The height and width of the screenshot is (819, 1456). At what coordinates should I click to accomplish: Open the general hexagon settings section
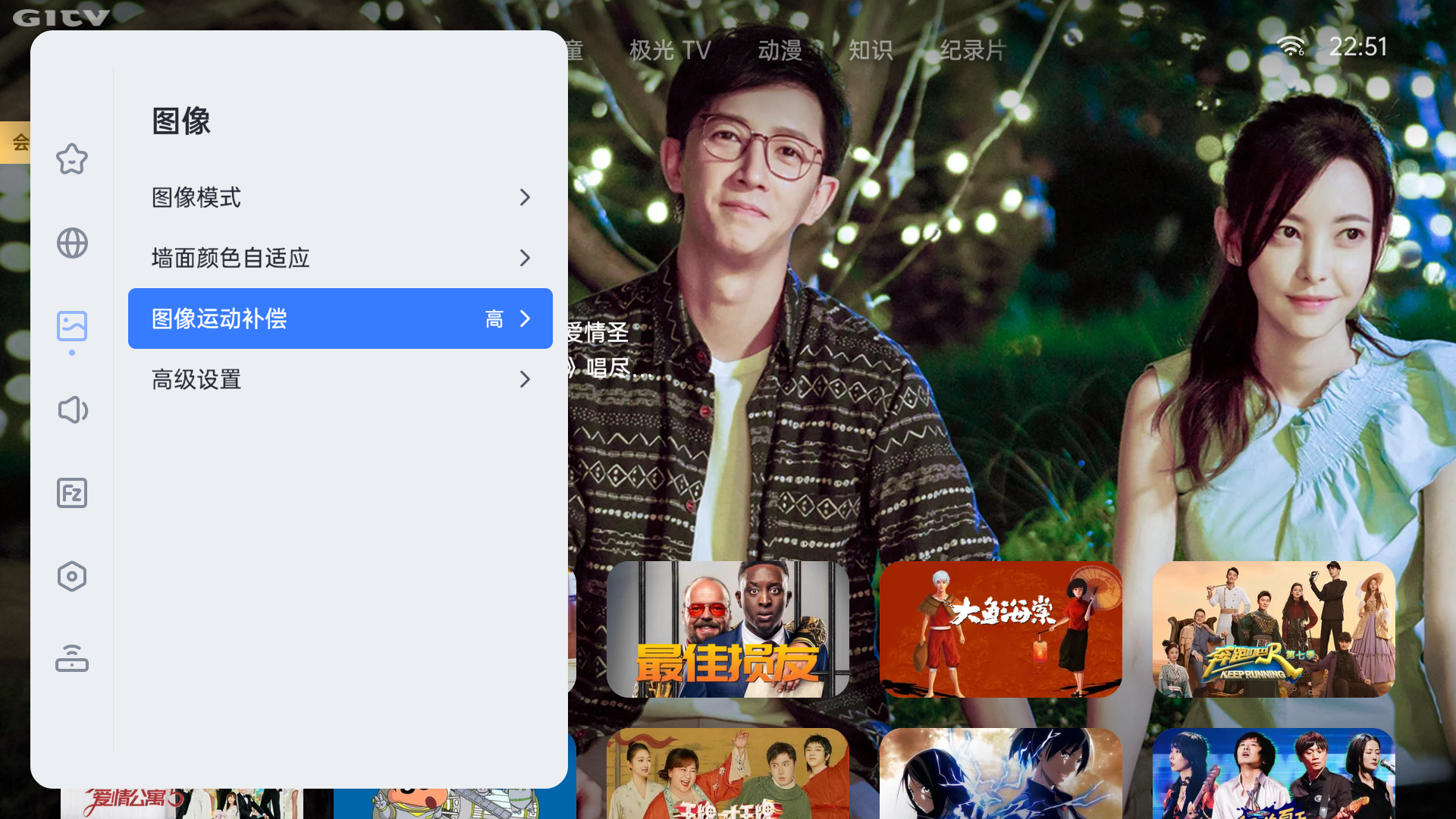click(x=72, y=576)
